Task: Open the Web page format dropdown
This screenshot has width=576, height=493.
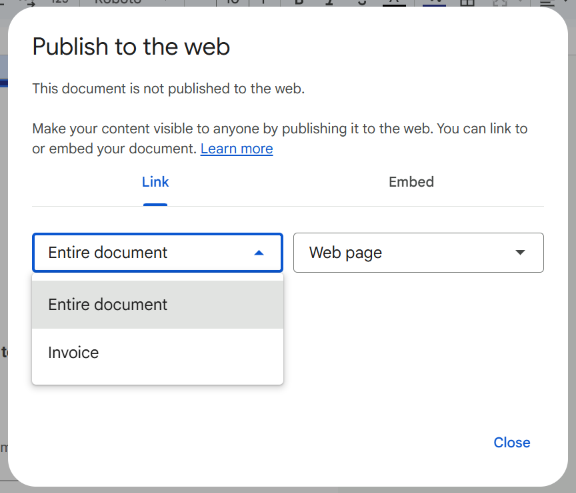Action: pos(418,253)
